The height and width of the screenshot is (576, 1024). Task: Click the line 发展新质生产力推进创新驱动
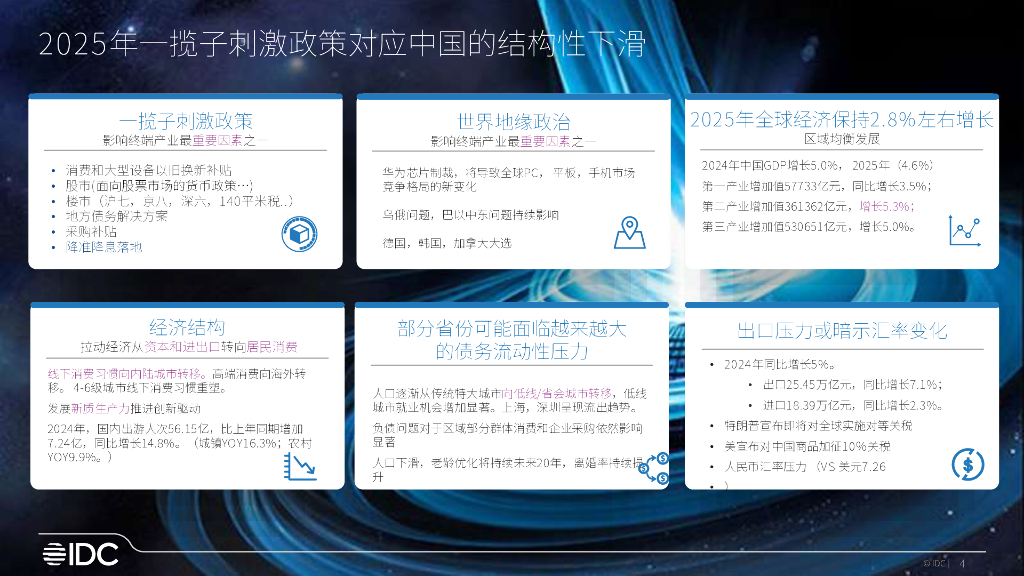(124, 409)
